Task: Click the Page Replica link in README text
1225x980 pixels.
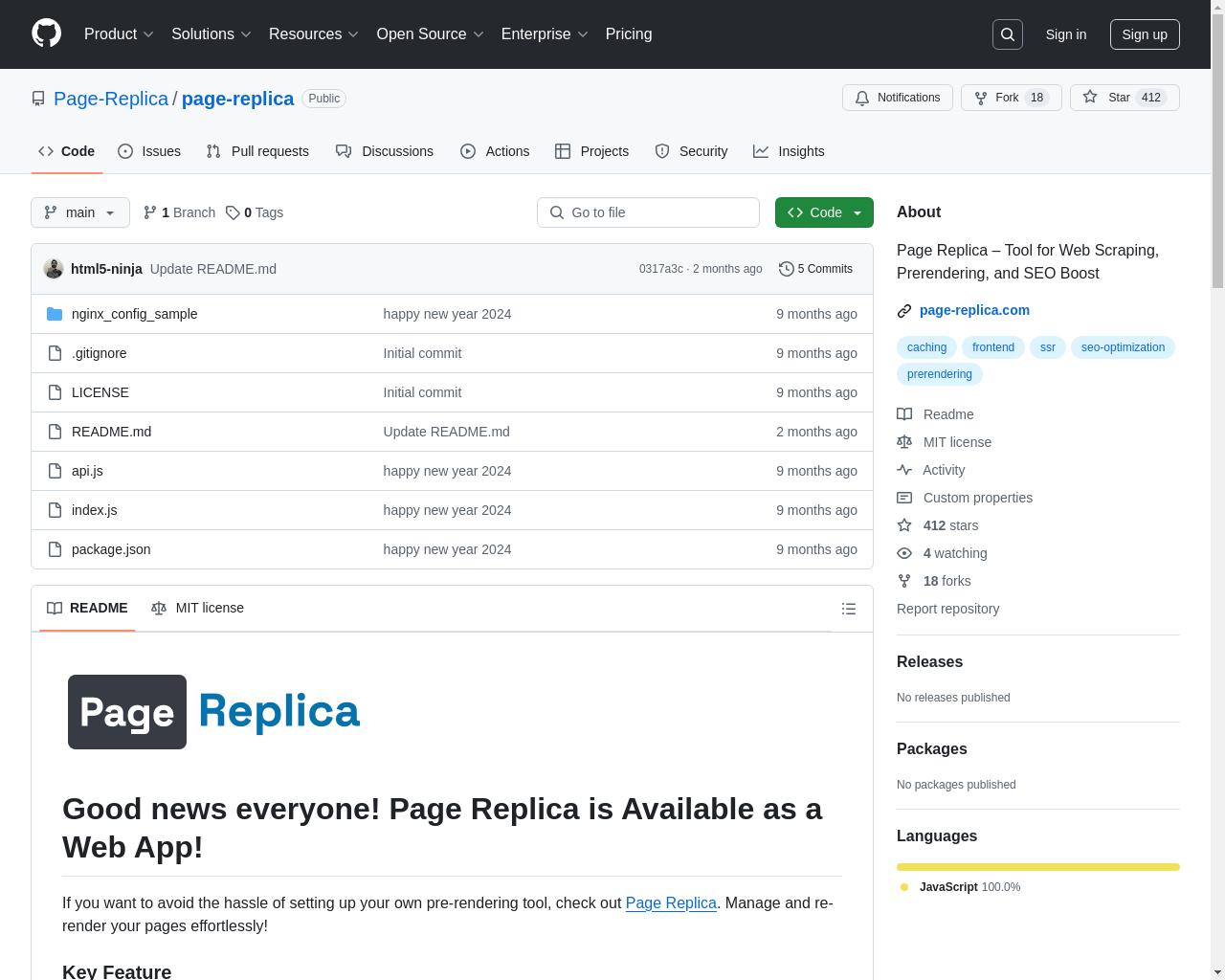Action: (x=671, y=902)
